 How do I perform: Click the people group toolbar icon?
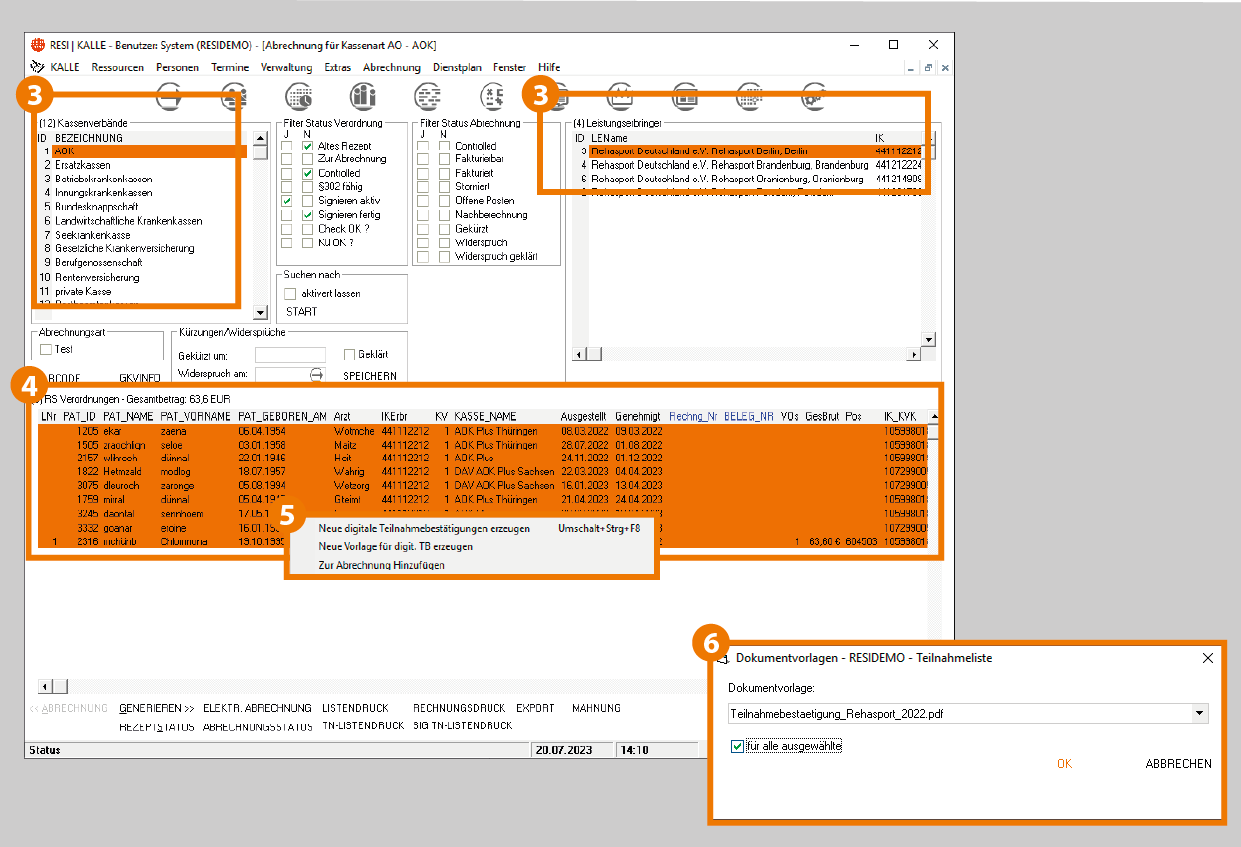(x=363, y=96)
